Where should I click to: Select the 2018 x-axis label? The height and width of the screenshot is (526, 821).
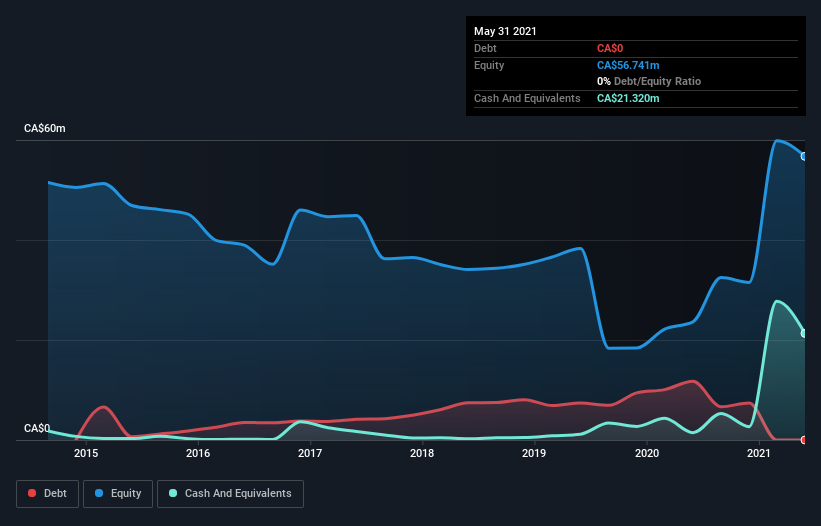422,453
